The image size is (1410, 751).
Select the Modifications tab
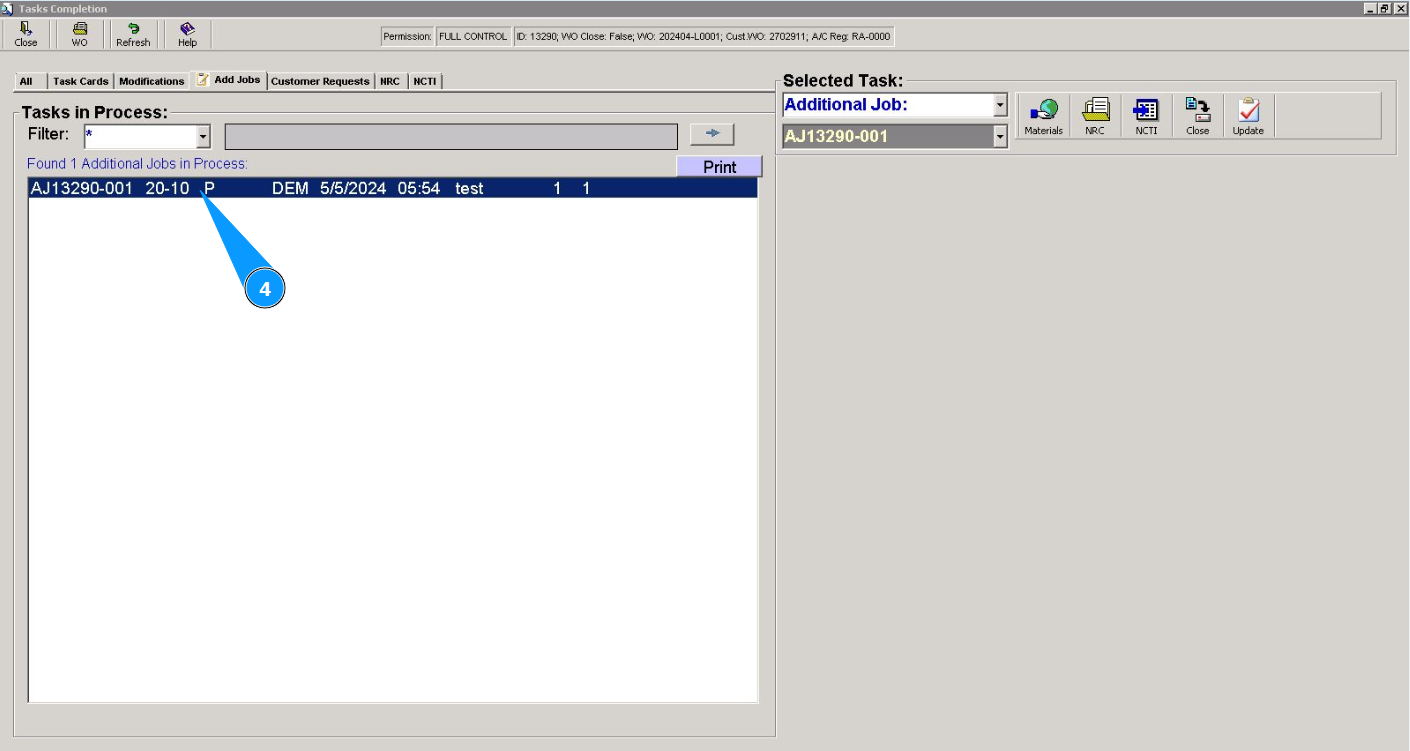point(151,81)
